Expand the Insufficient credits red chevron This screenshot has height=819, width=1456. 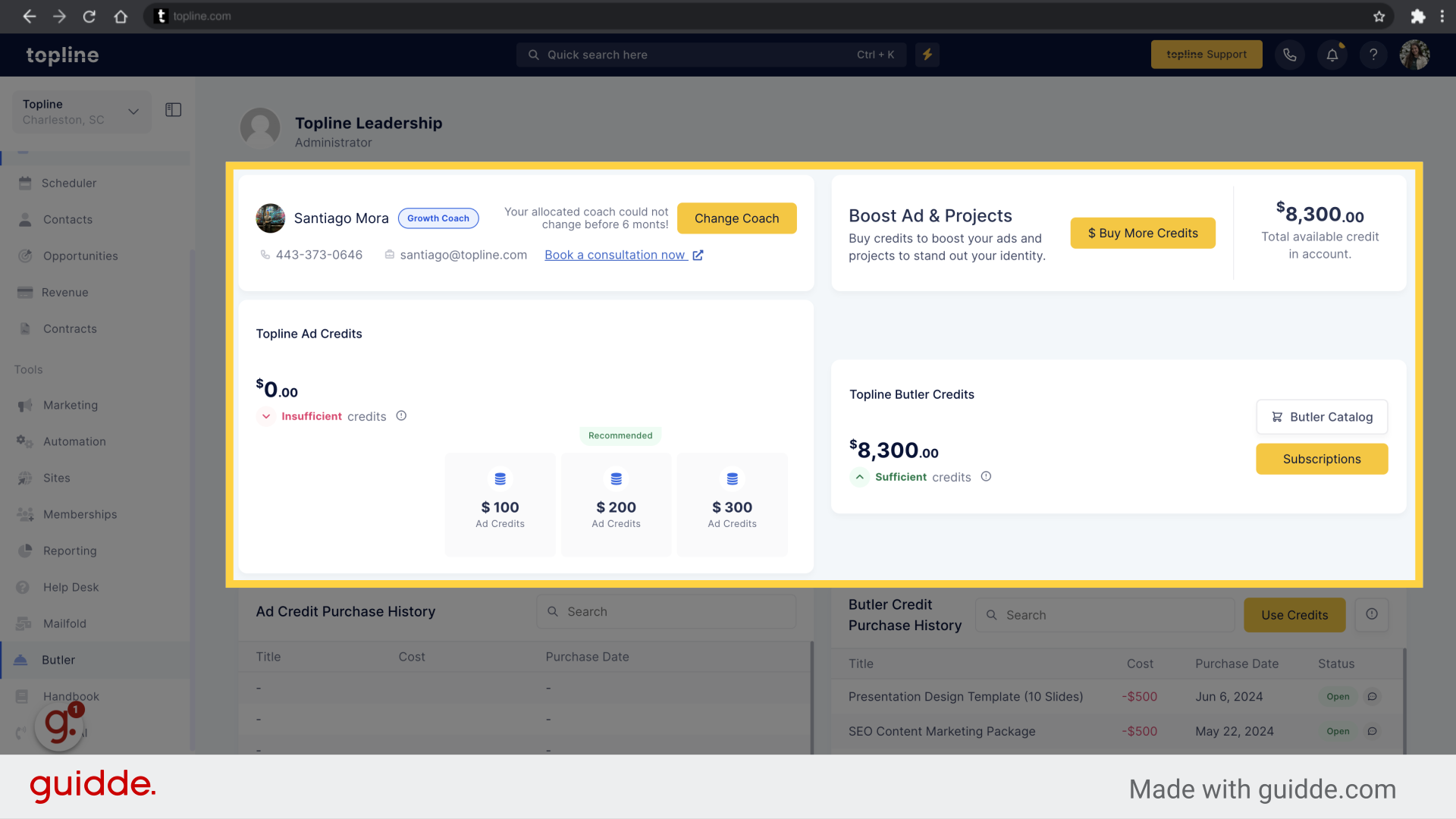266,416
